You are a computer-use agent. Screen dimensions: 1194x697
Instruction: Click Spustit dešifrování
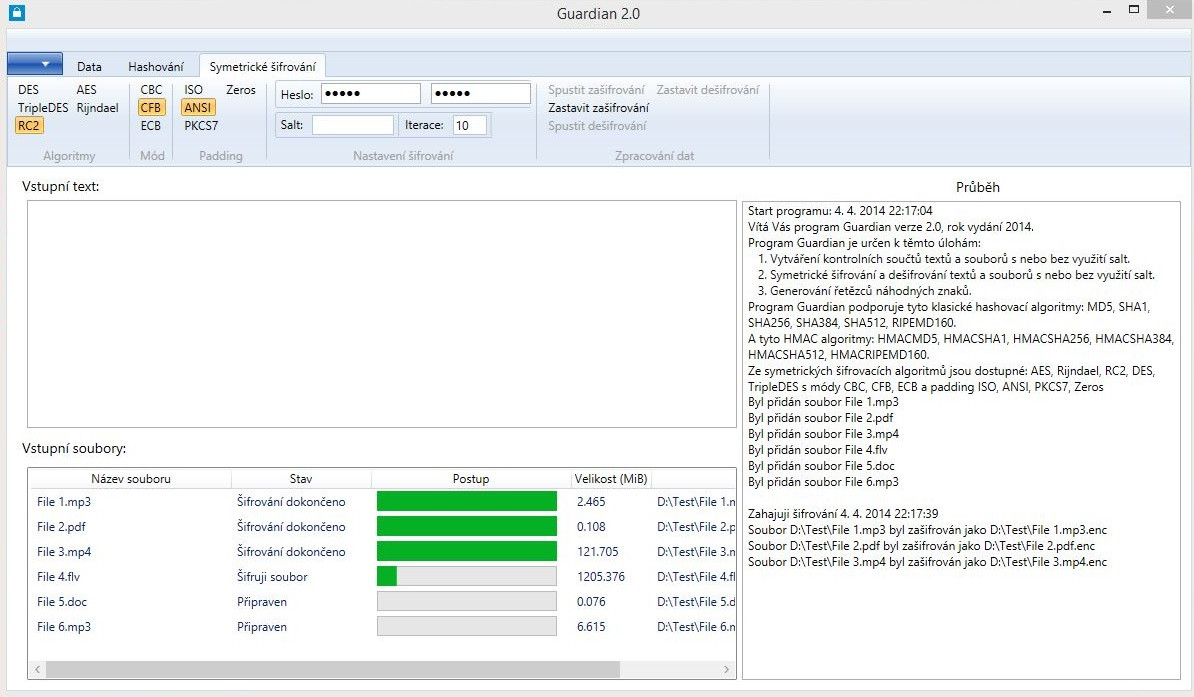[597, 126]
